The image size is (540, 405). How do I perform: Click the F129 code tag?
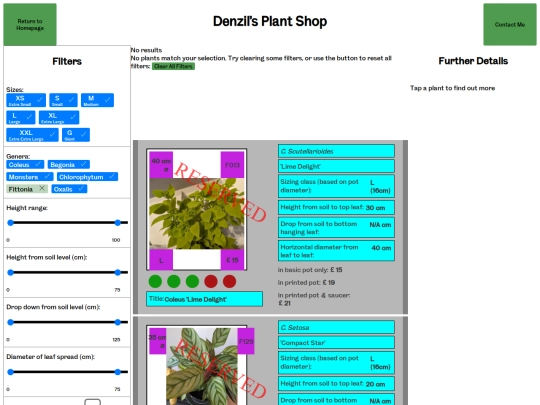coord(246,341)
